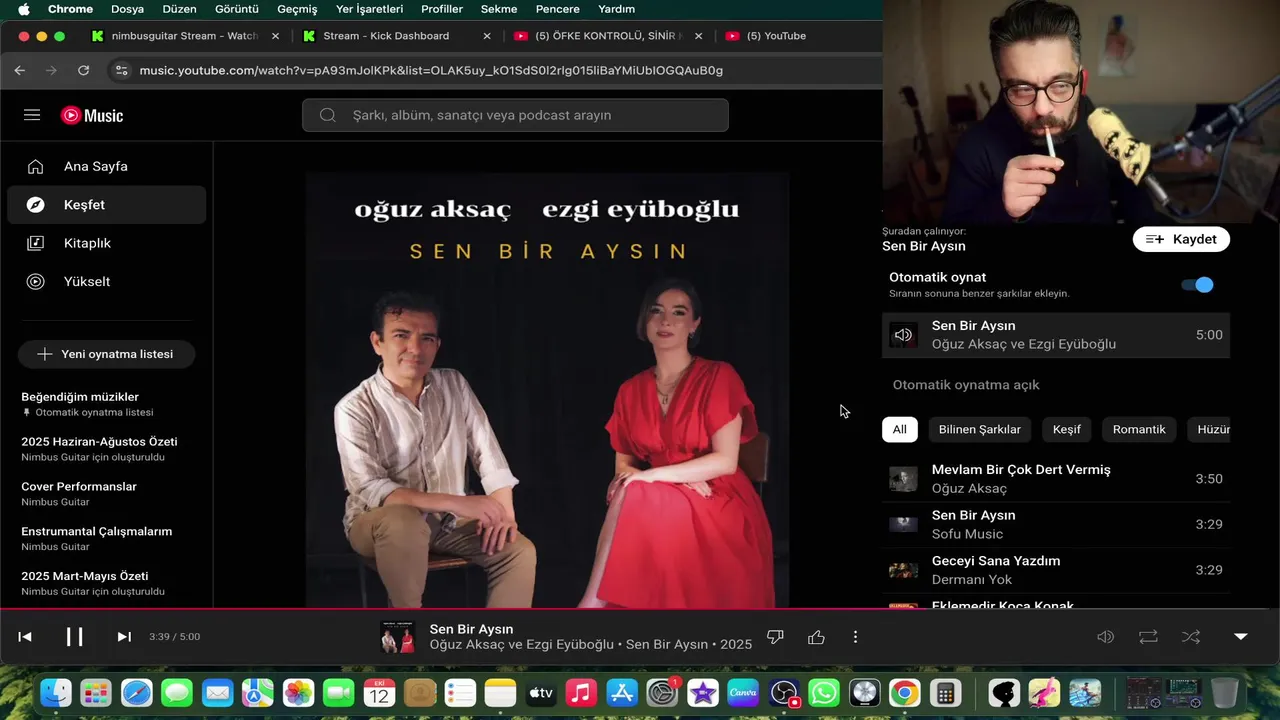Open Canva from the Dock

coord(743,693)
